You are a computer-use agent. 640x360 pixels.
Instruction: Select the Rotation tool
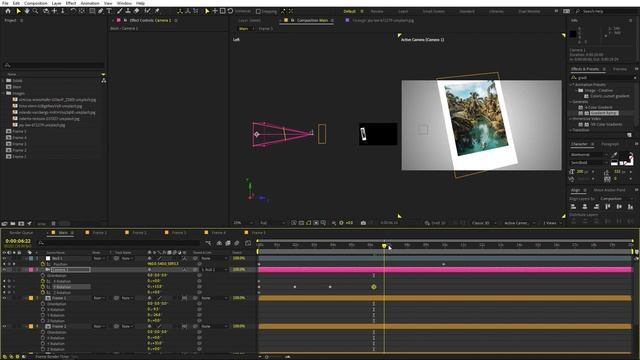click(x=73, y=11)
